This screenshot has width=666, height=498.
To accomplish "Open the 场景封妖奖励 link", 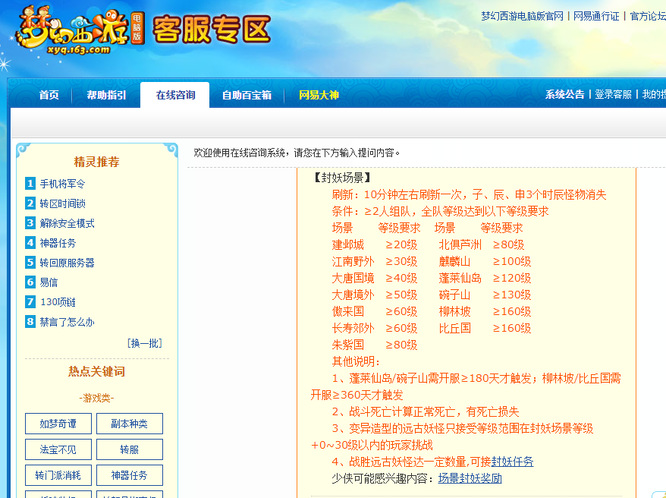I will coord(470,478).
